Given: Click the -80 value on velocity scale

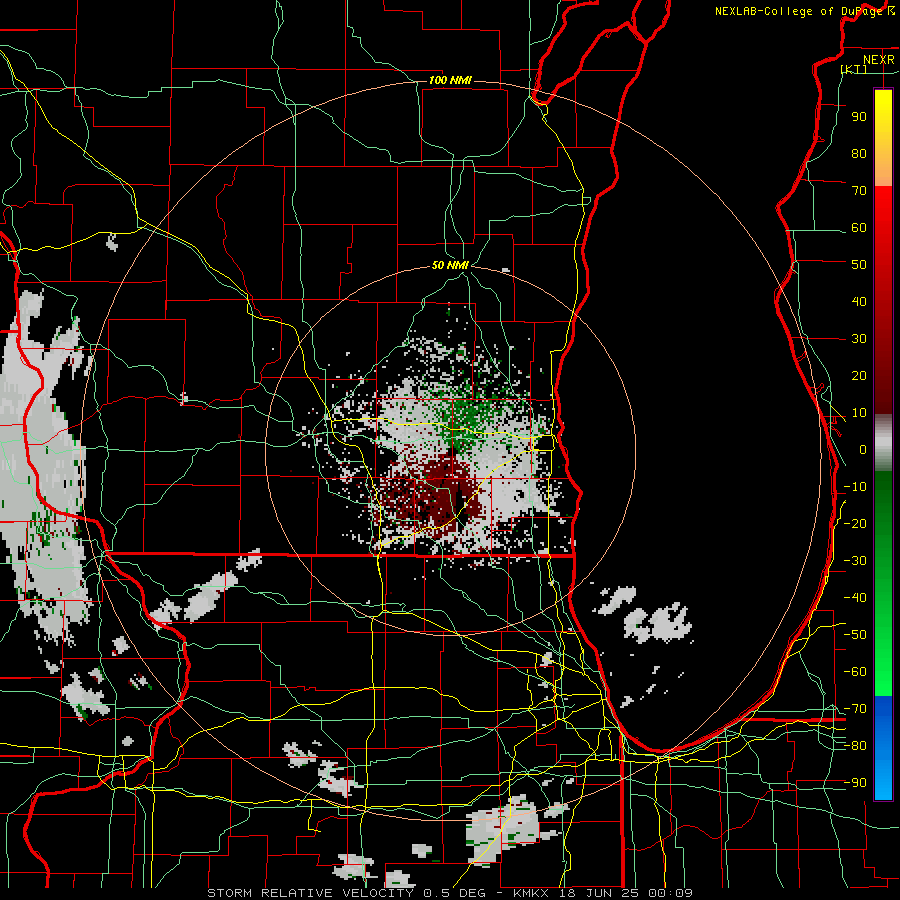Looking at the screenshot, I should click(855, 746).
